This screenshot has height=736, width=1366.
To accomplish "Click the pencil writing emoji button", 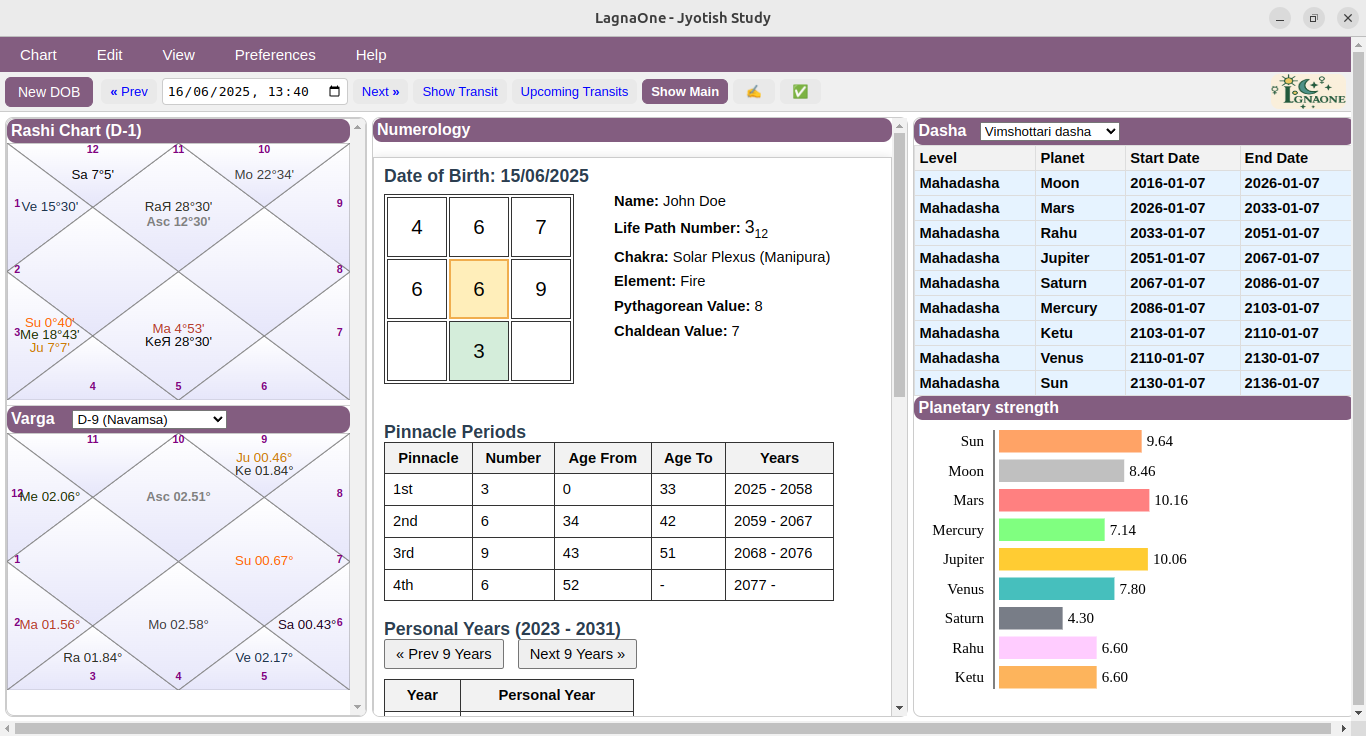I will pyautogui.click(x=754, y=92).
